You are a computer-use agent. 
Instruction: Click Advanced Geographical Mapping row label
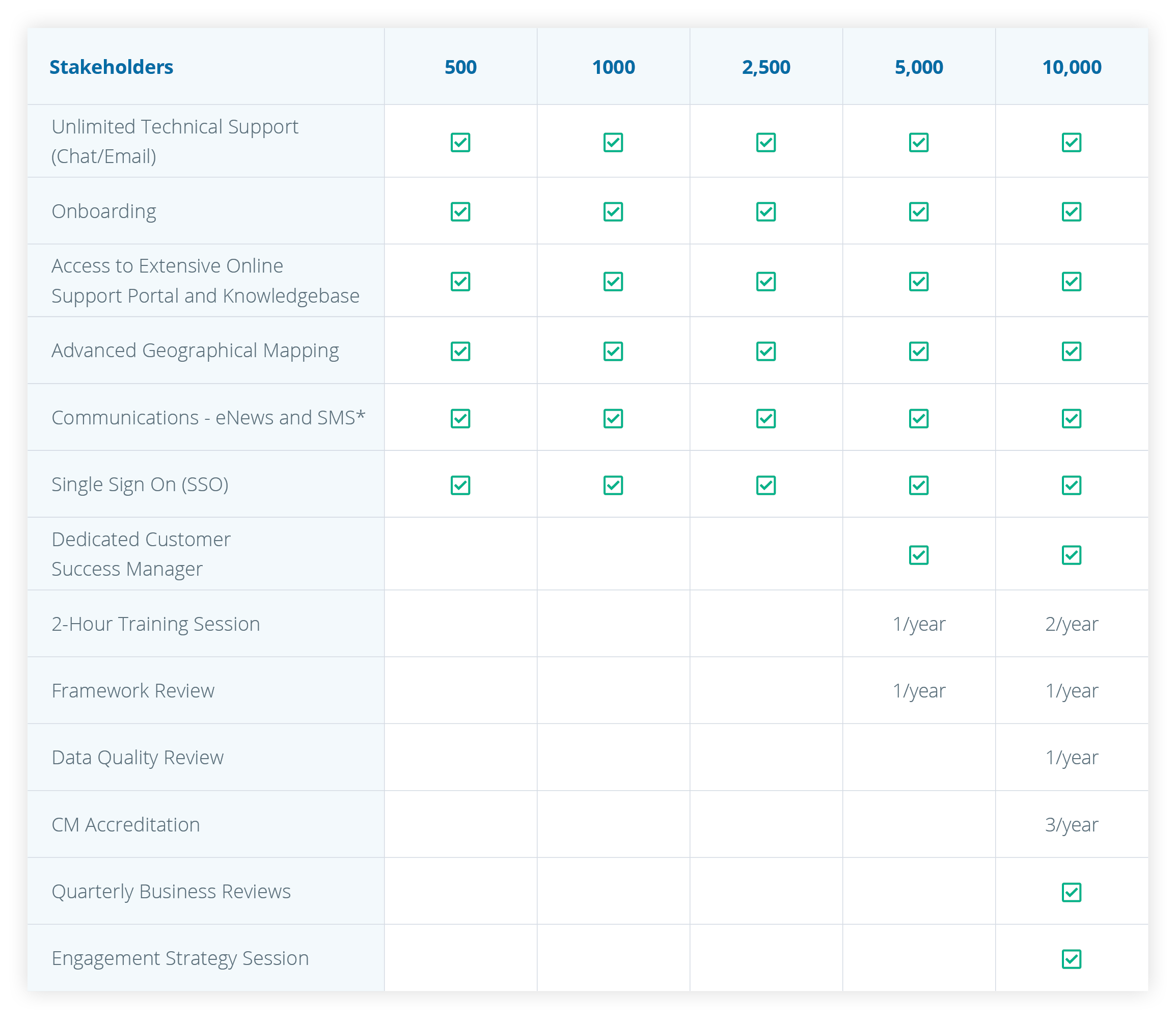(x=195, y=351)
